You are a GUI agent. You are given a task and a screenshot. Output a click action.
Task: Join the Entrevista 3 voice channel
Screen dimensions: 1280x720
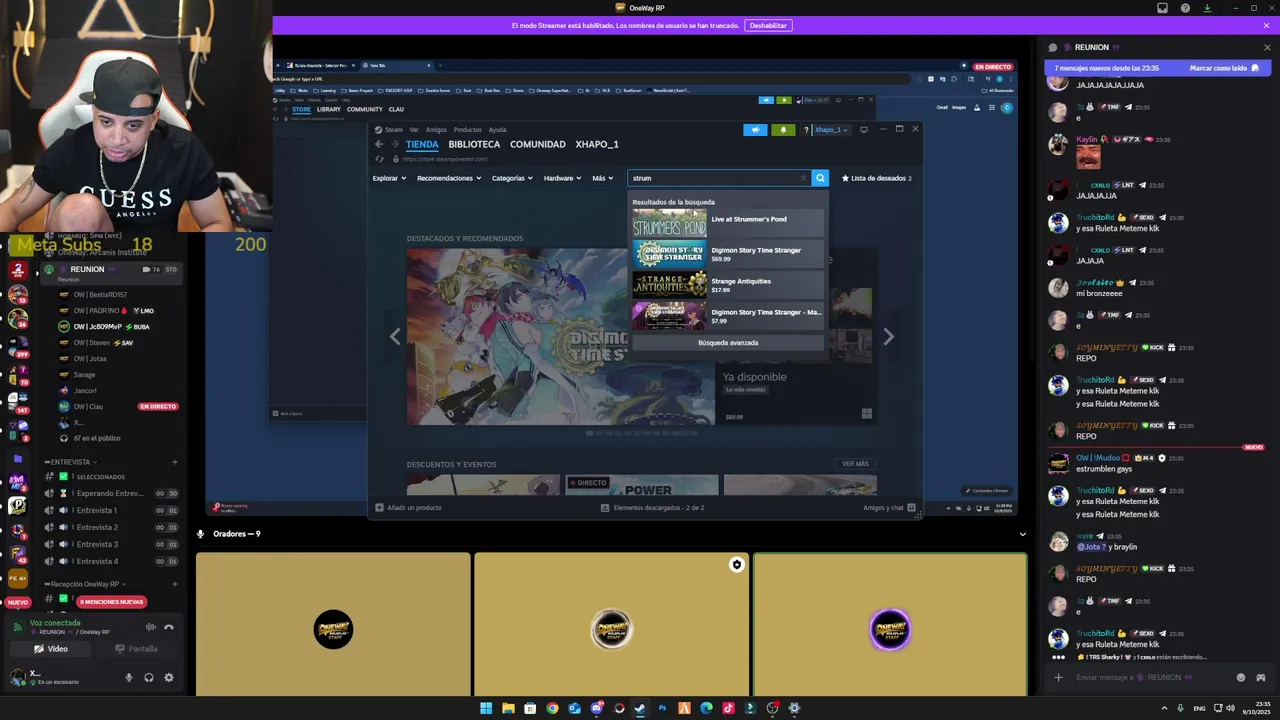tap(110, 544)
